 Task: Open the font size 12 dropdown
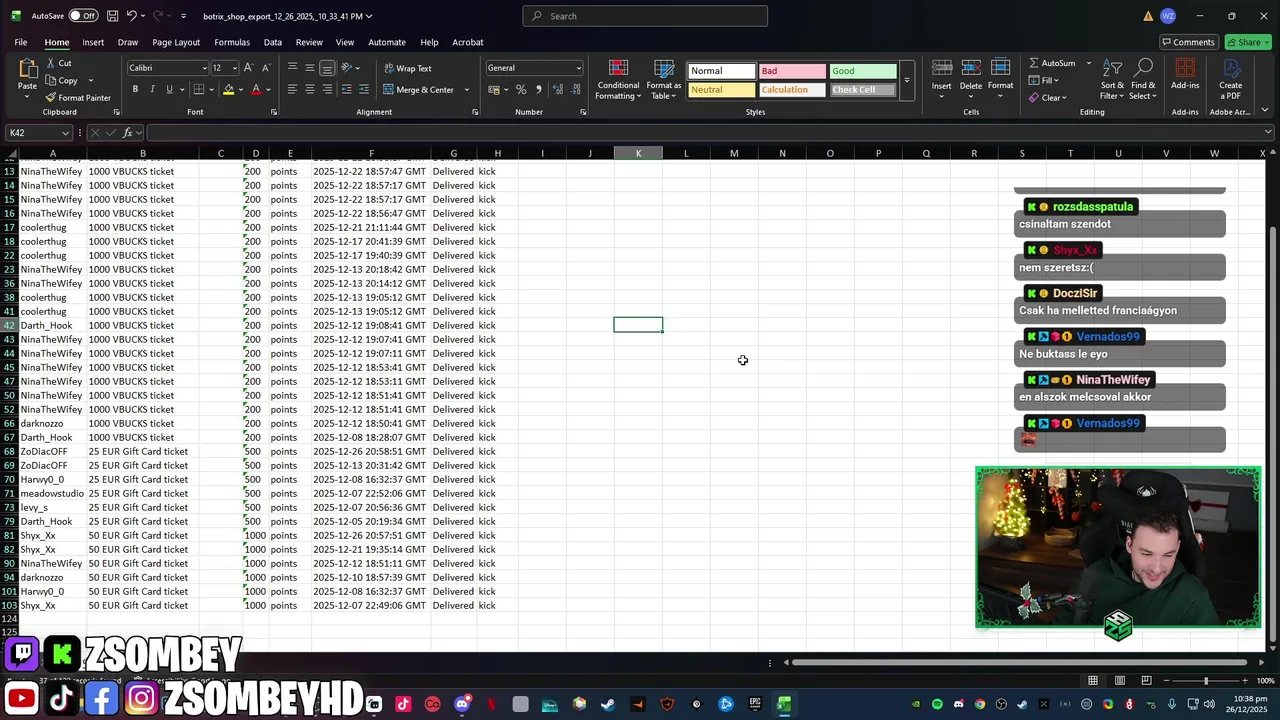click(x=235, y=68)
